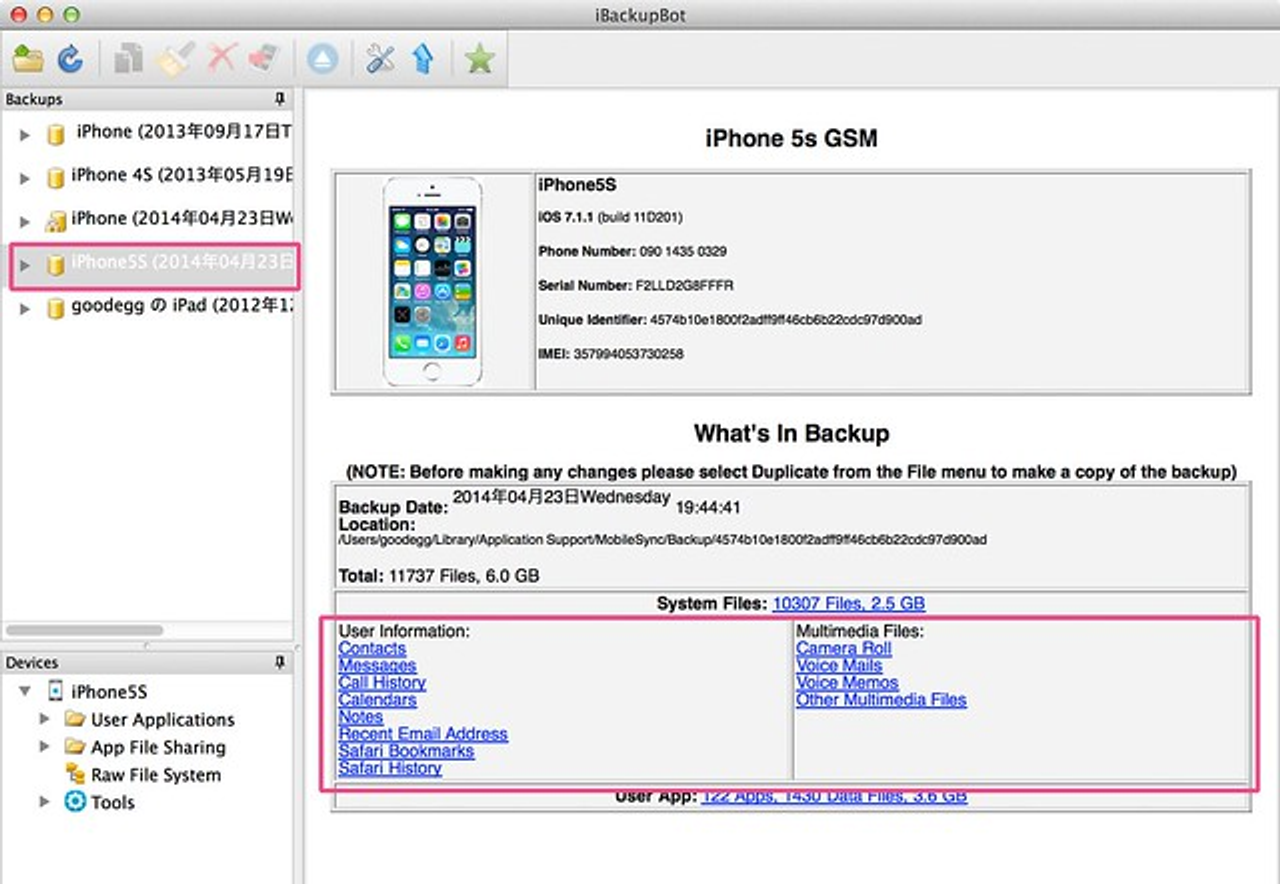Open the Notes link

pos(360,716)
